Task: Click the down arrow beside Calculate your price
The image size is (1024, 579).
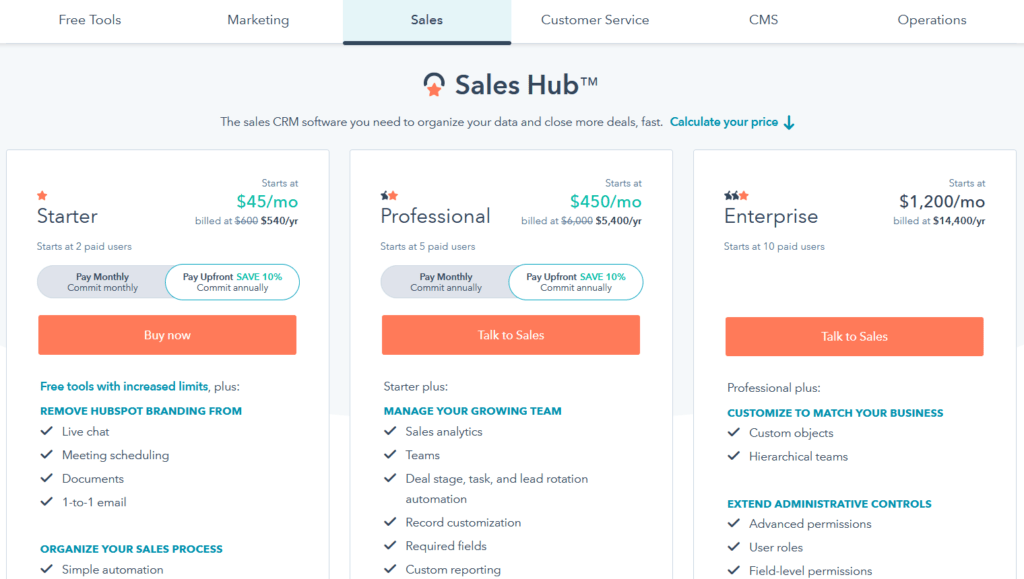Action: click(789, 123)
